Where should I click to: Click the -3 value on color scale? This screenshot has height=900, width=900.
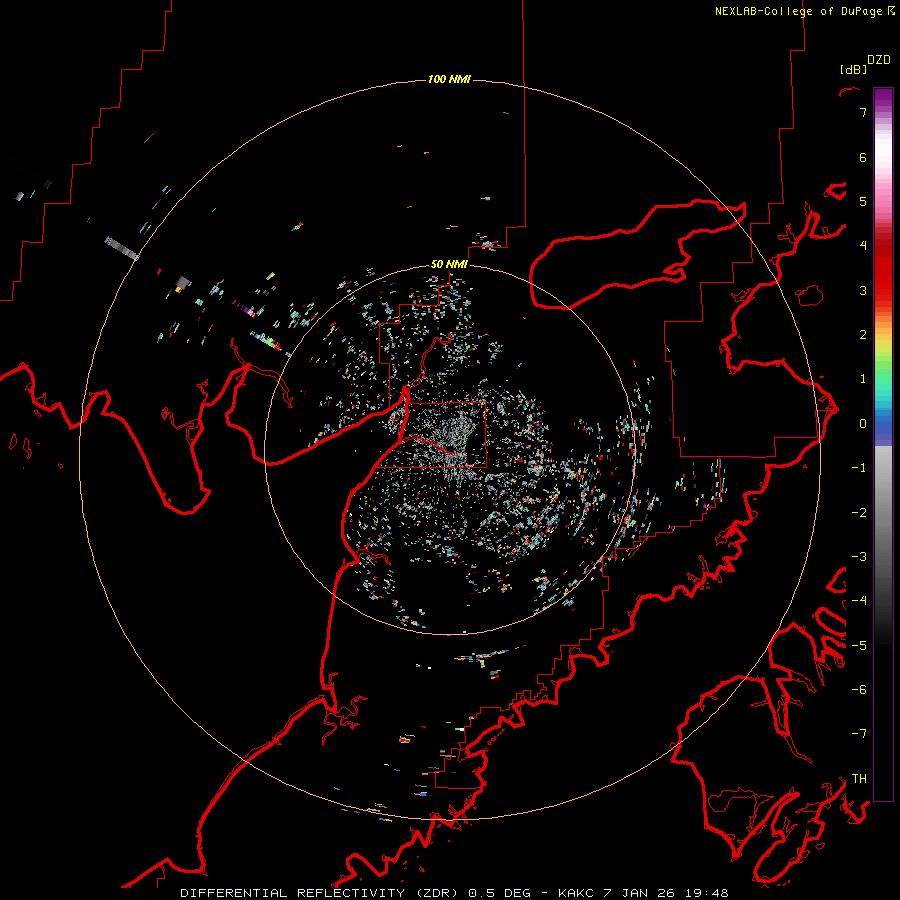point(859,557)
